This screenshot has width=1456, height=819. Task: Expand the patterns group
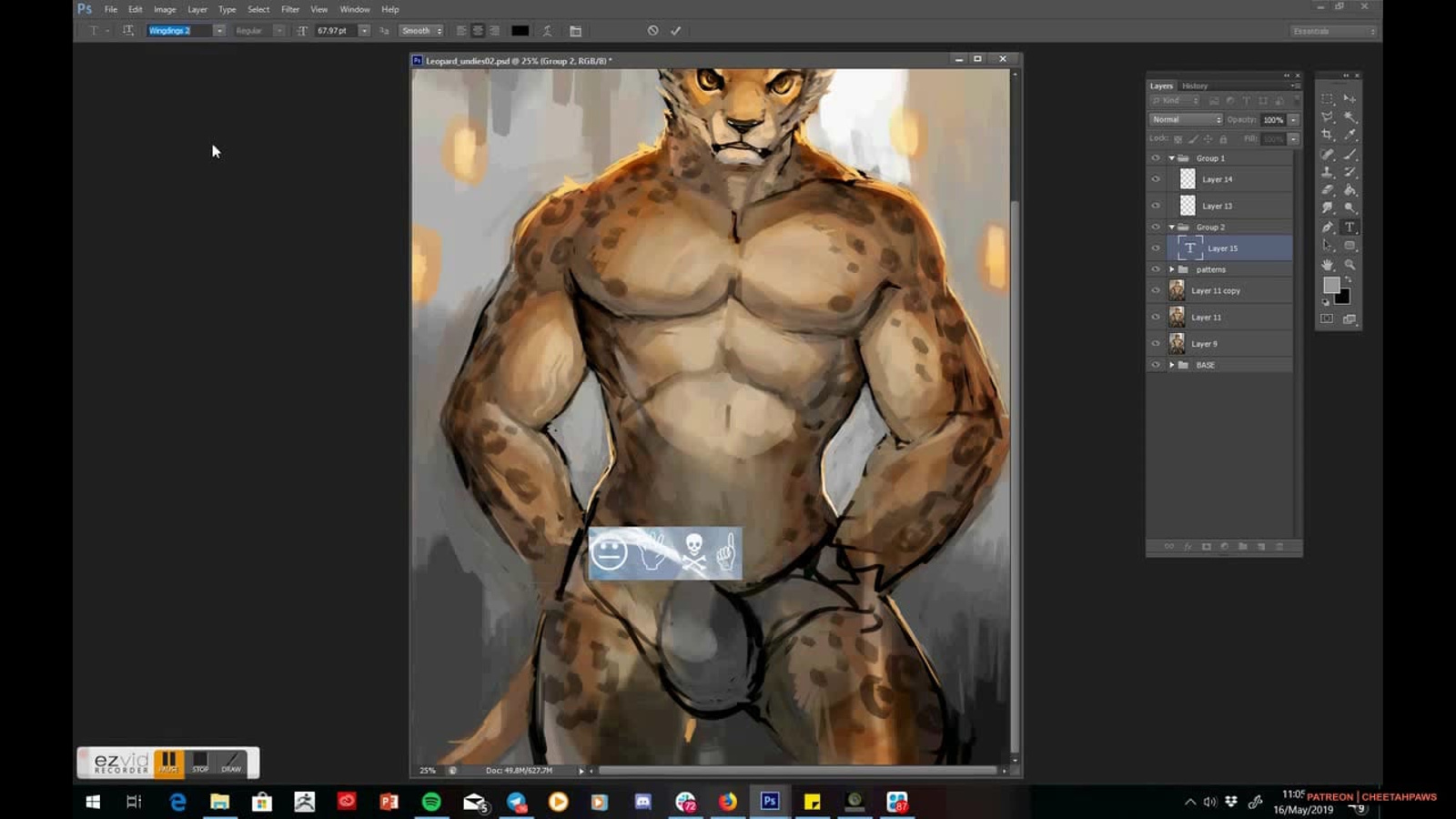[1171, 269]
